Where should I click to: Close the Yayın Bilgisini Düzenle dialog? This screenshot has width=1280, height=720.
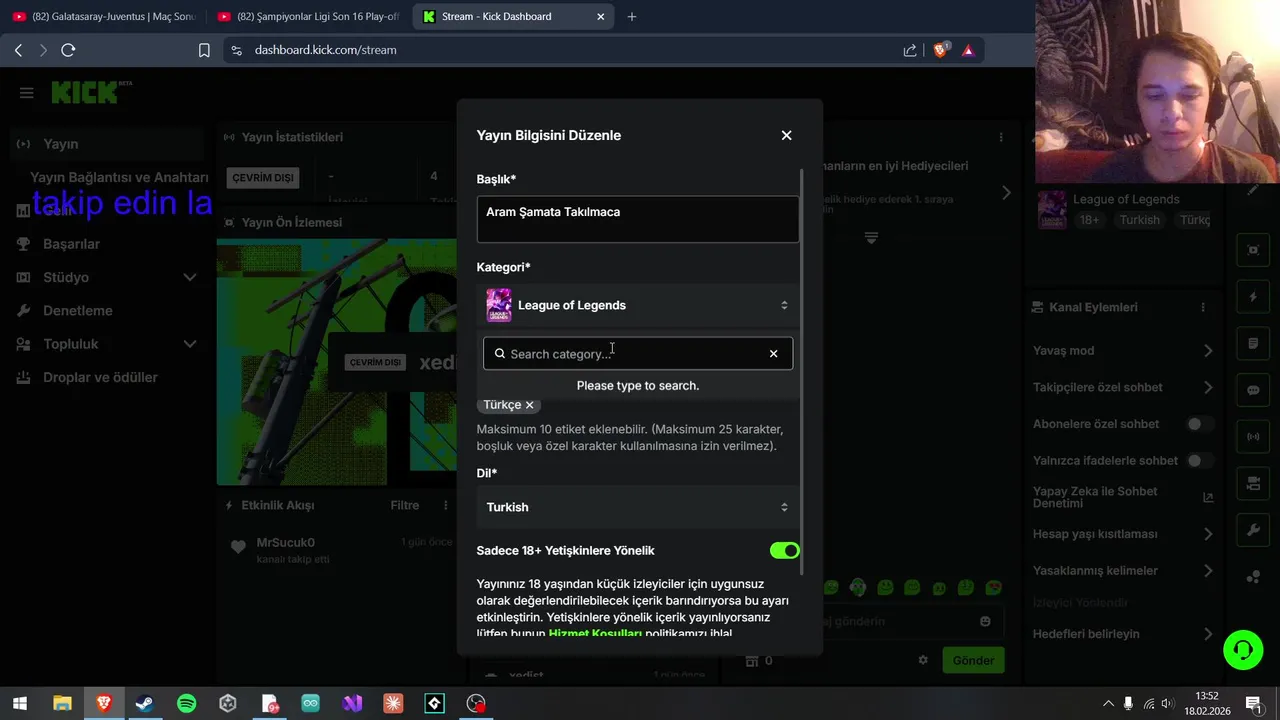(x=786, y=135)
